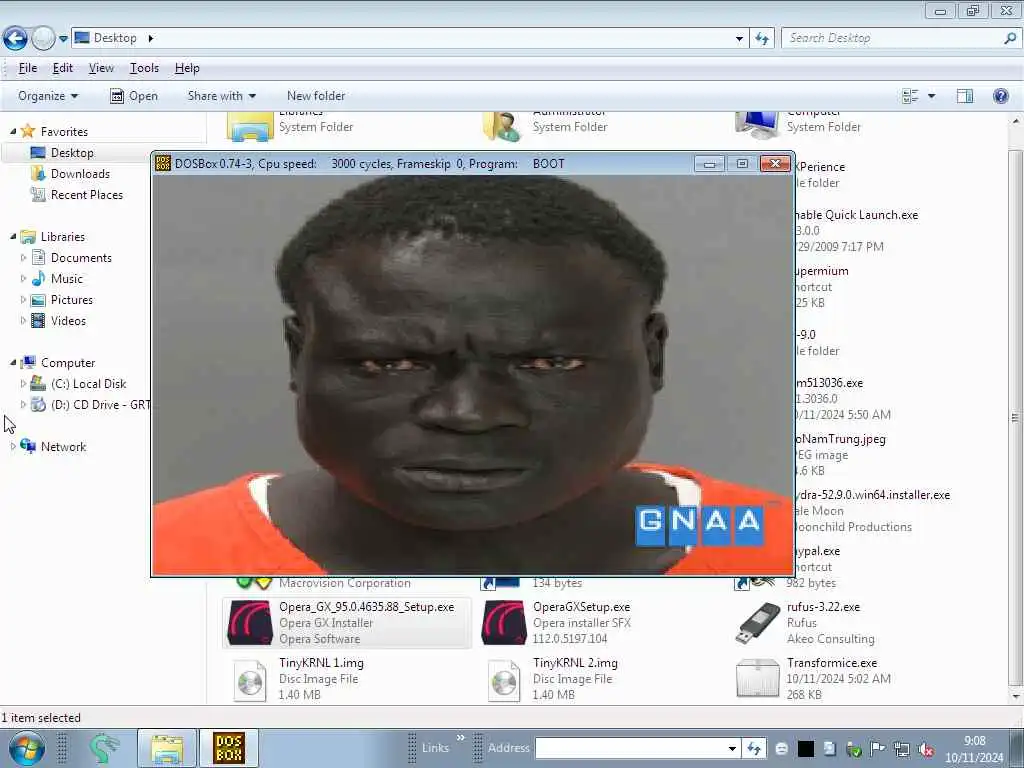
Task: Select (C:) Local Disk
Action: pos(88,384)
